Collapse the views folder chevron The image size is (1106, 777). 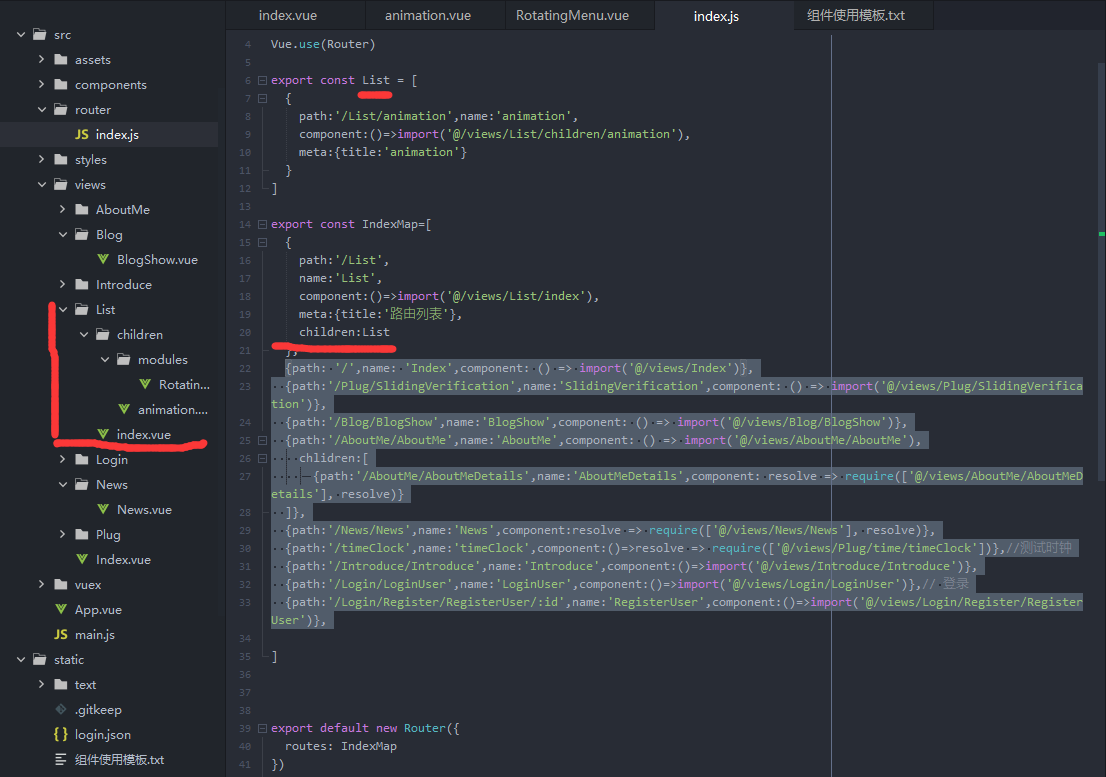(42, 184)
